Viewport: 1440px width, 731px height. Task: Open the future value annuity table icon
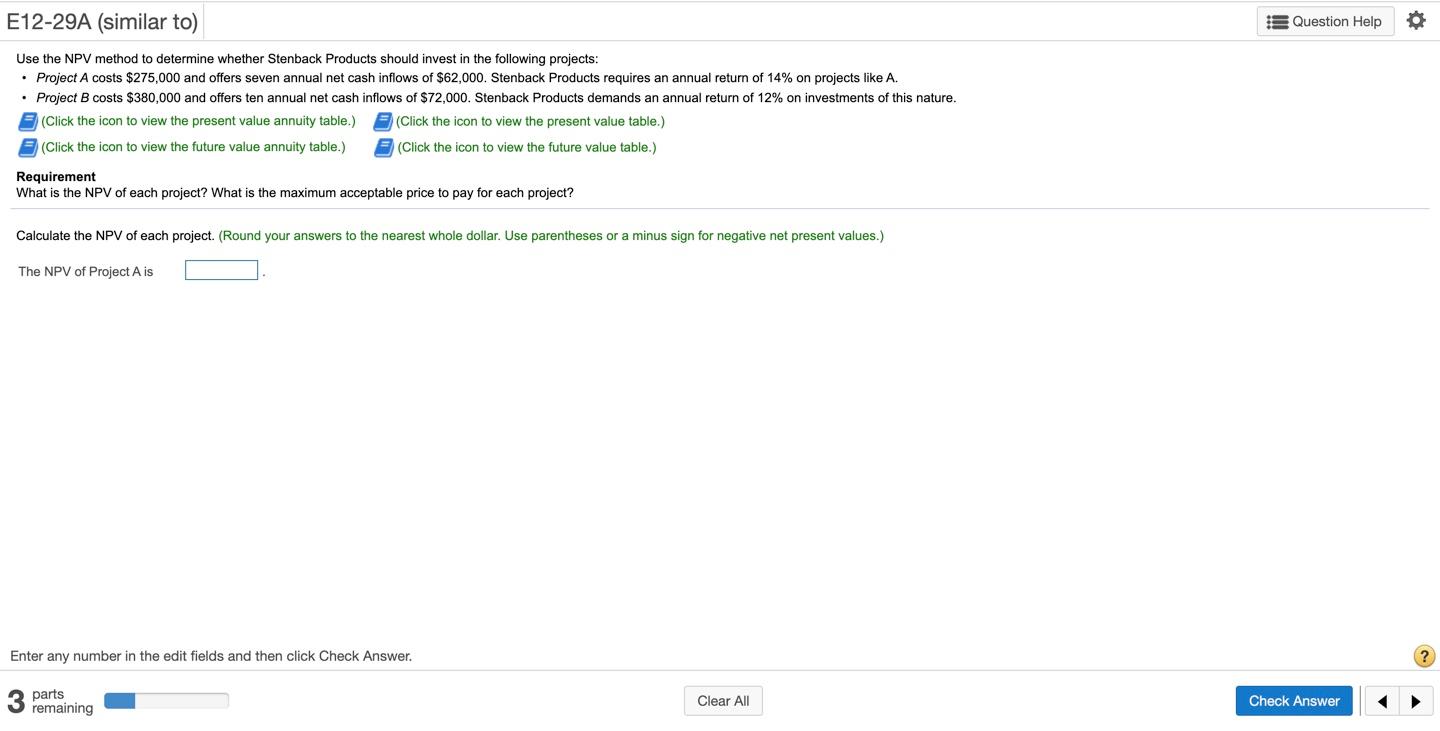(27, 147)
